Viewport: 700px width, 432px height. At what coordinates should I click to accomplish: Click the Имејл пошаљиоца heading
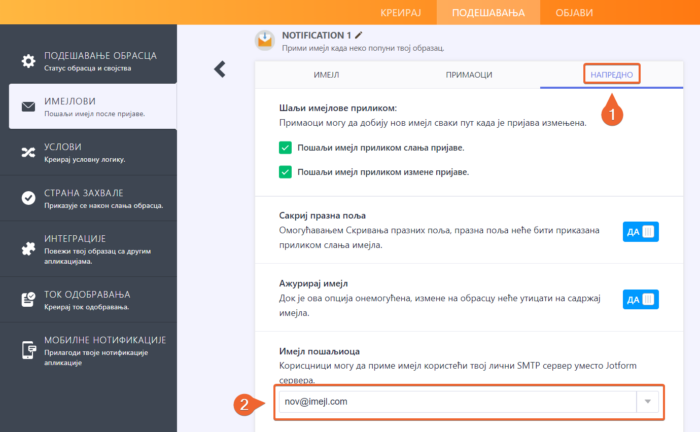(x=319, y=351)
